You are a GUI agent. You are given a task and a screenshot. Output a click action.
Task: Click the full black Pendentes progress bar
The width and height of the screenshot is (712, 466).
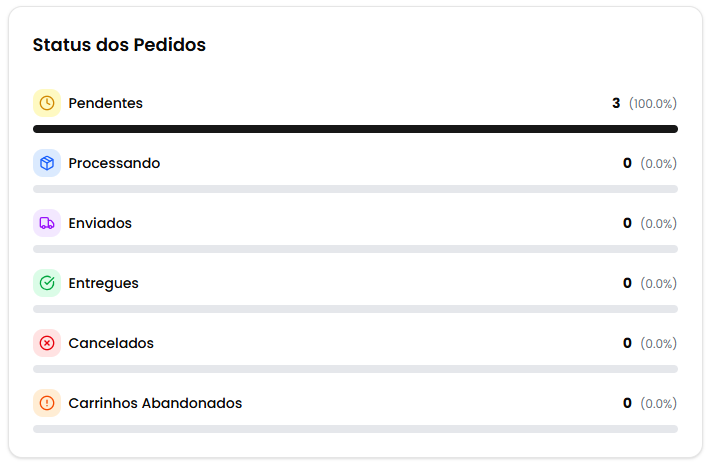coord(355,129)
